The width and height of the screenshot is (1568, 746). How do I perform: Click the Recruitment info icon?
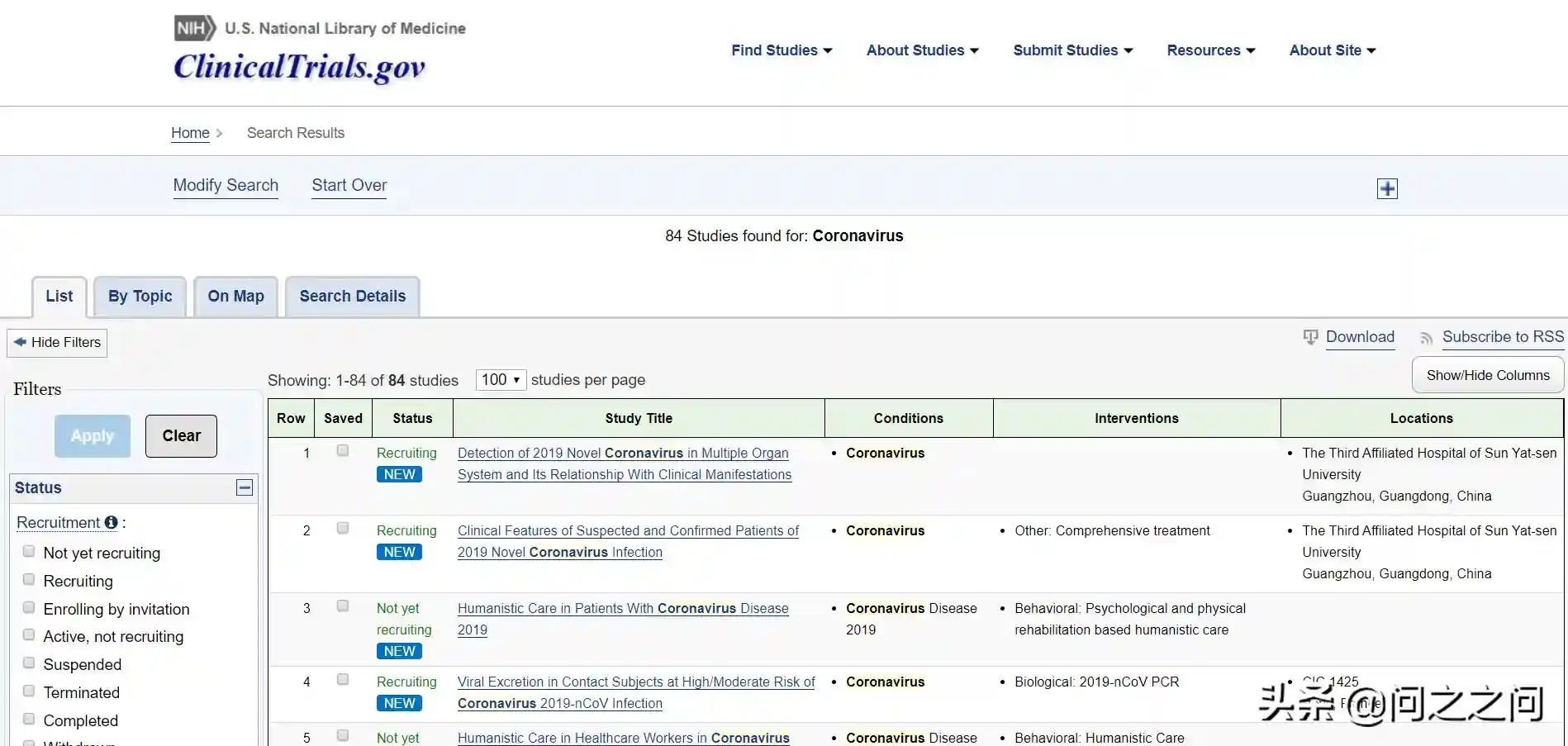coord(111,522)
